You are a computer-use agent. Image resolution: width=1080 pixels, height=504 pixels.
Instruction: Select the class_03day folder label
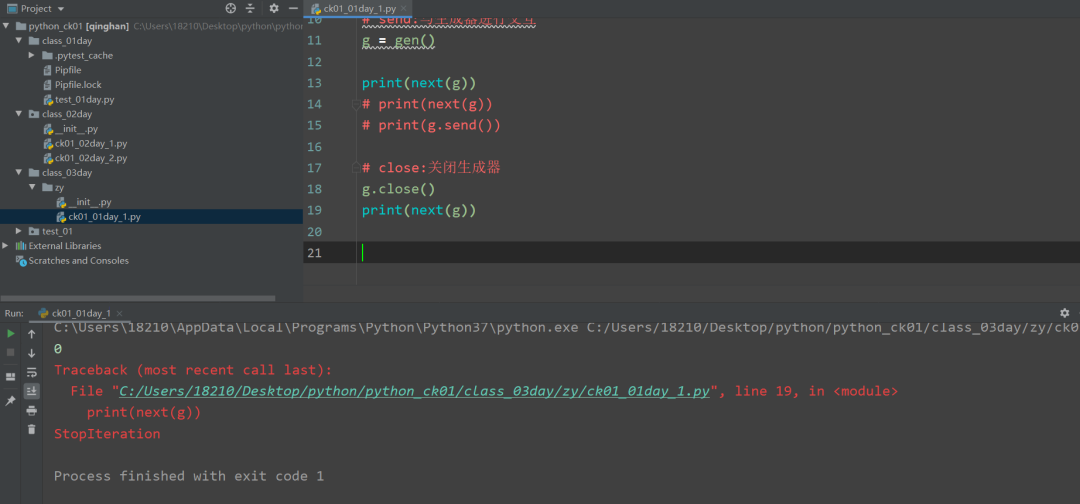pos(67,173)
